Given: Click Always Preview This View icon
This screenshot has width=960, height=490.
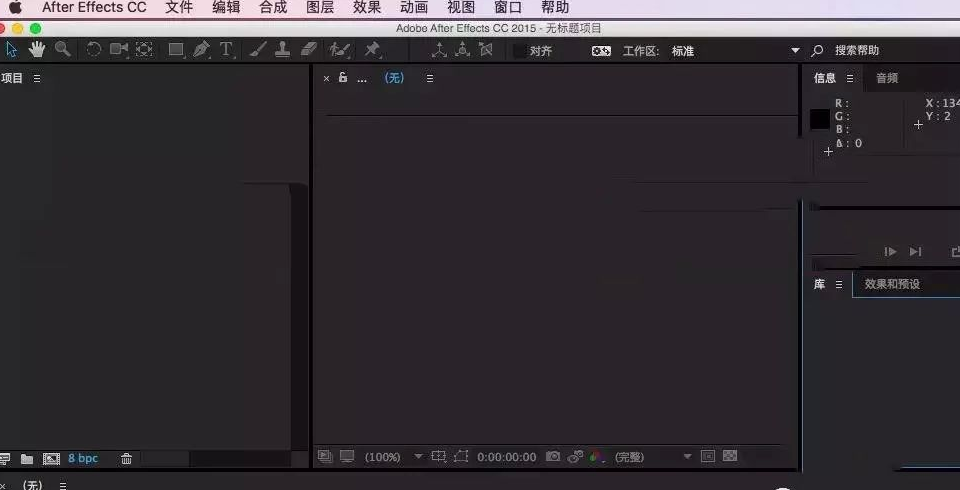Looking at the screenshot, I should (325, 456).
